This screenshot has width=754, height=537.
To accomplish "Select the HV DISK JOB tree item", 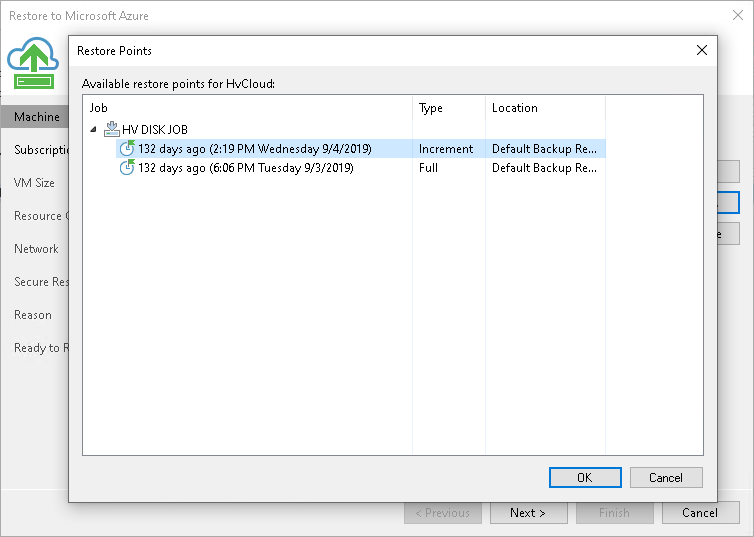I will coord(154,129).
